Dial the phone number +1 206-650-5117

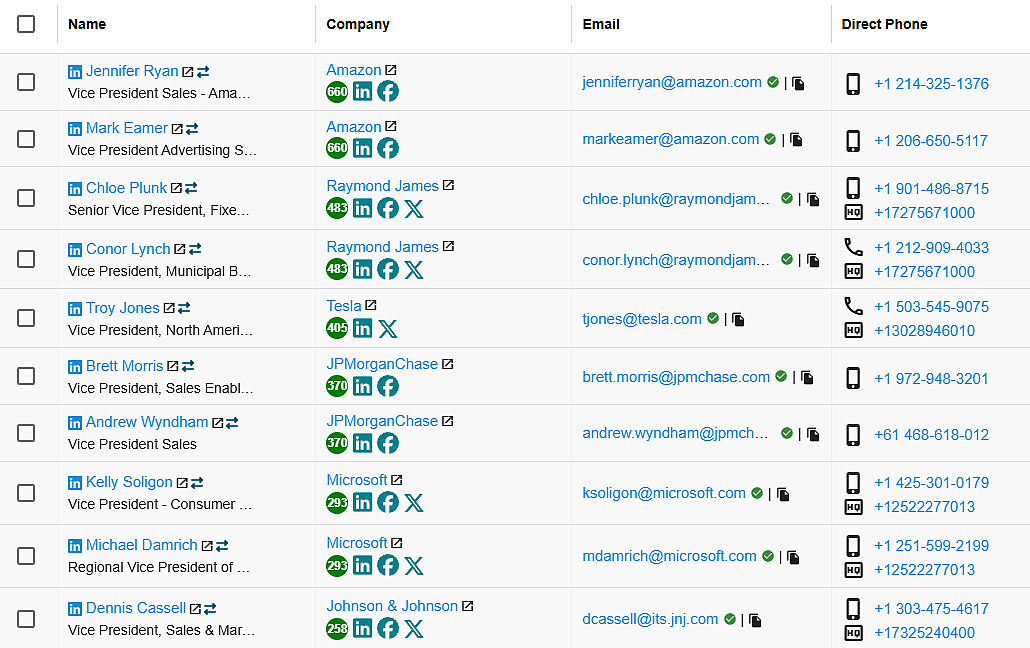point(930,141)
